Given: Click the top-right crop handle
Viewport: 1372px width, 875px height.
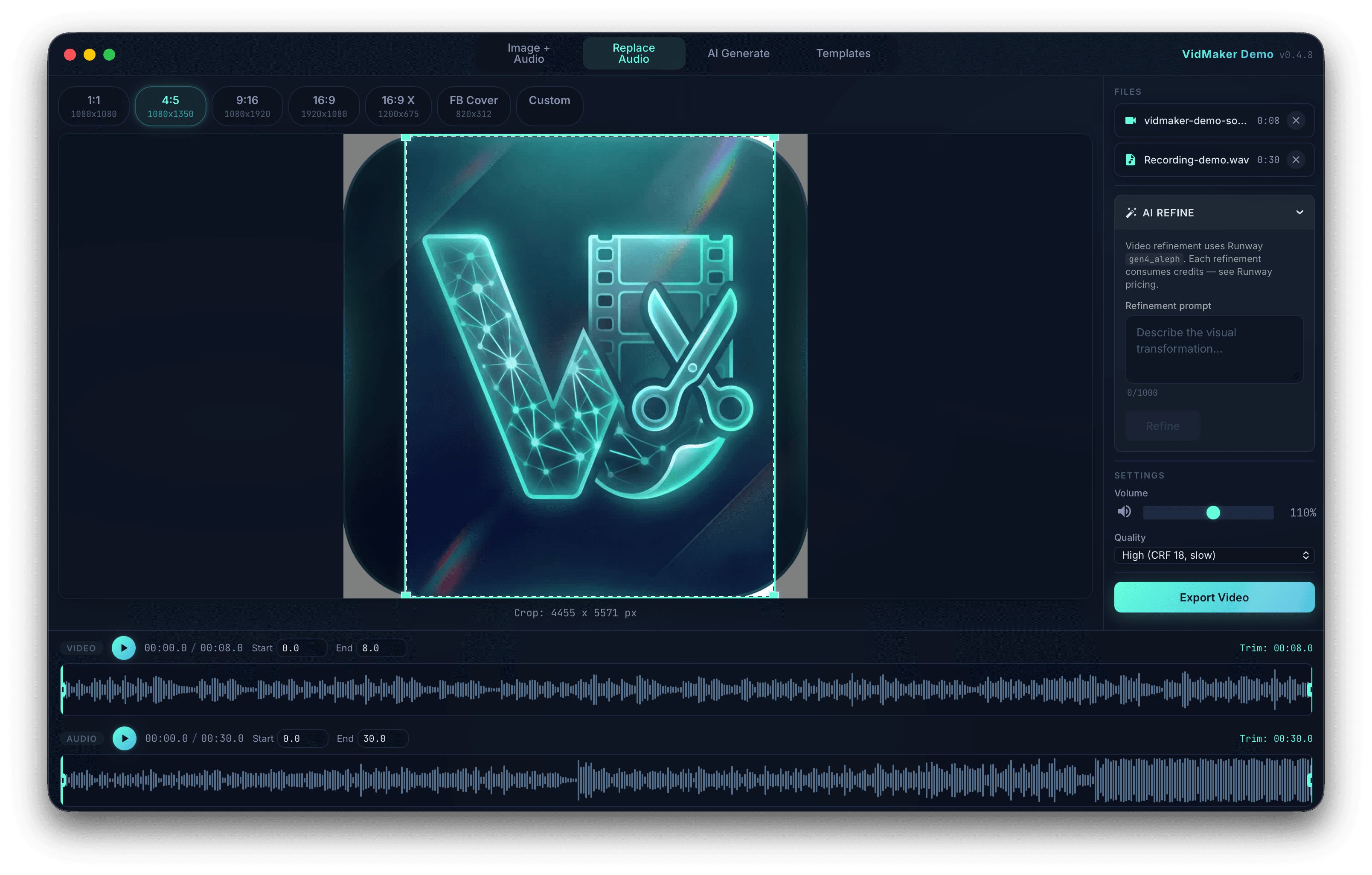Looking at the screenshot, I should (774, 137).
